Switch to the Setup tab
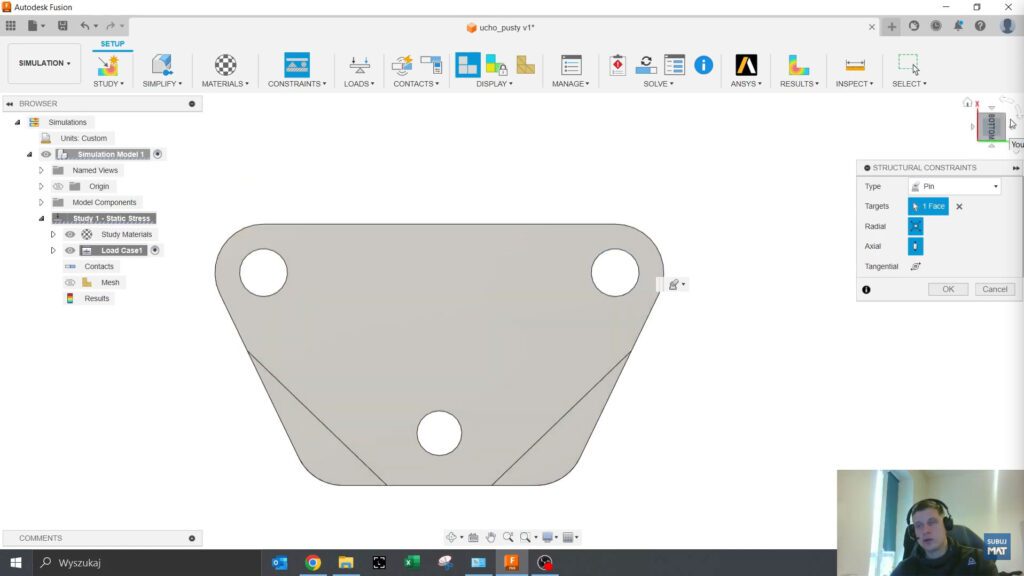This screenshot has width=1024, height=576. (x=111, y=43)
